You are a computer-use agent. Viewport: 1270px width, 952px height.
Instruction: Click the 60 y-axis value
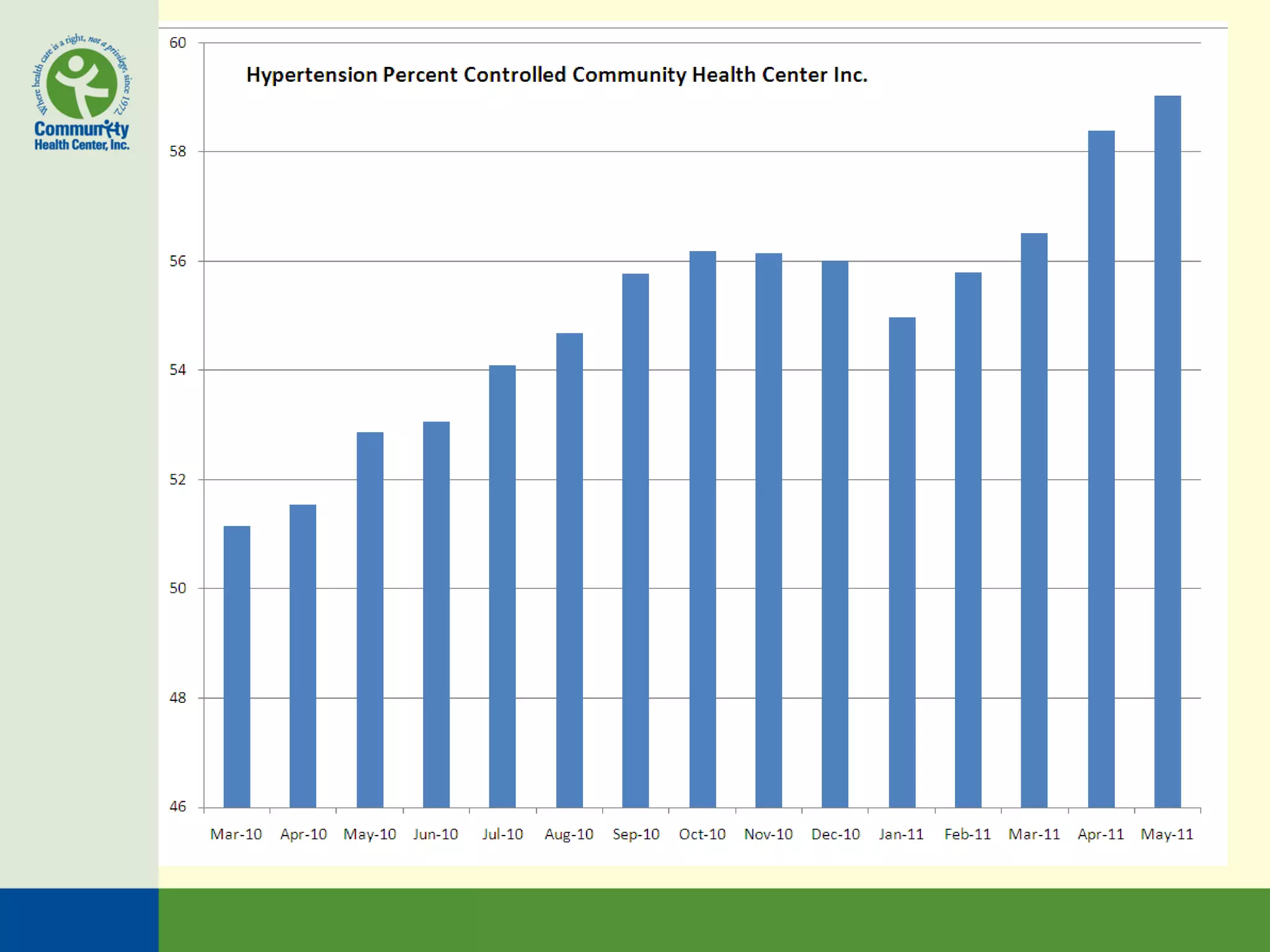[178, 43]
